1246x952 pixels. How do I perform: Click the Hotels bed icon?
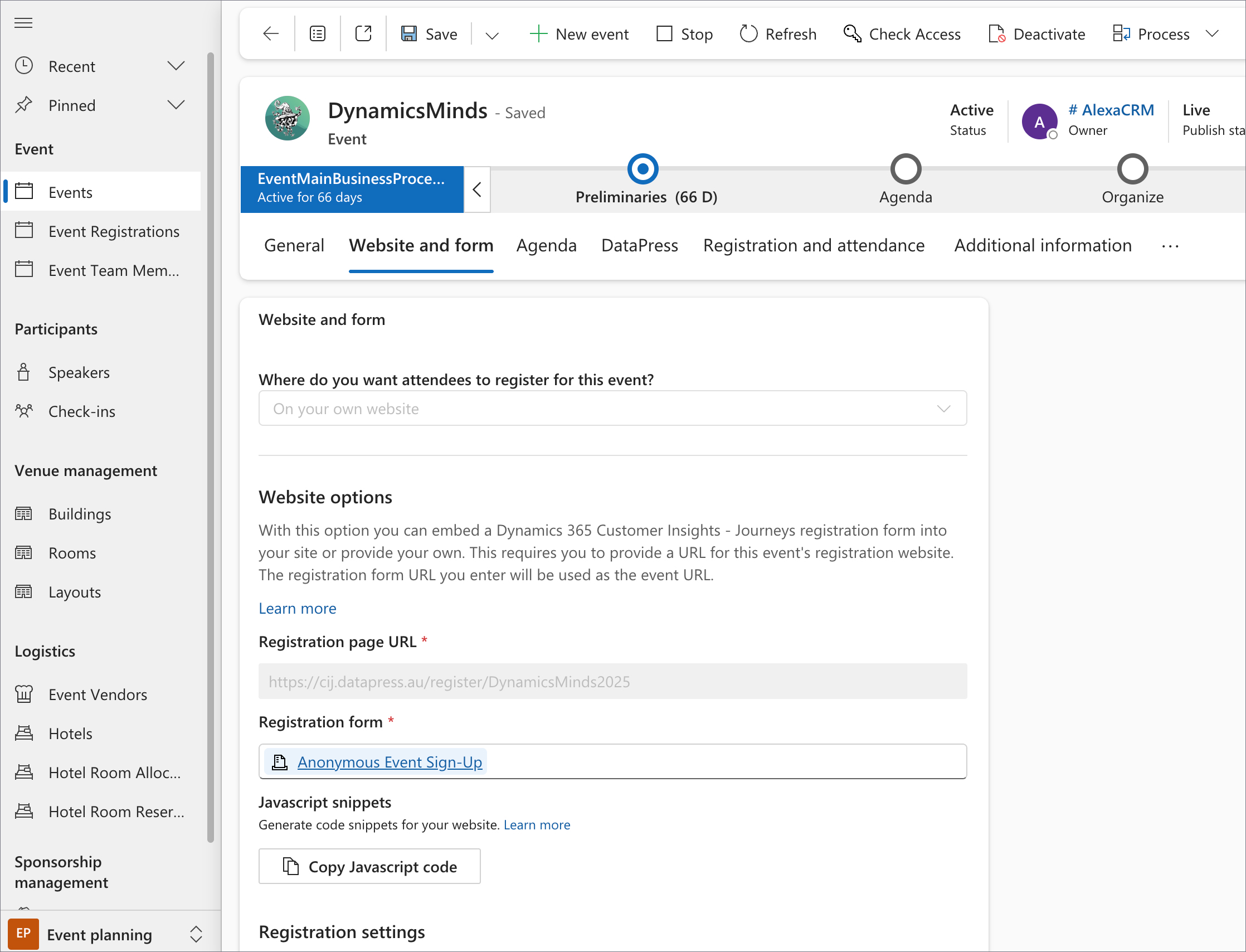pos(23,734)
